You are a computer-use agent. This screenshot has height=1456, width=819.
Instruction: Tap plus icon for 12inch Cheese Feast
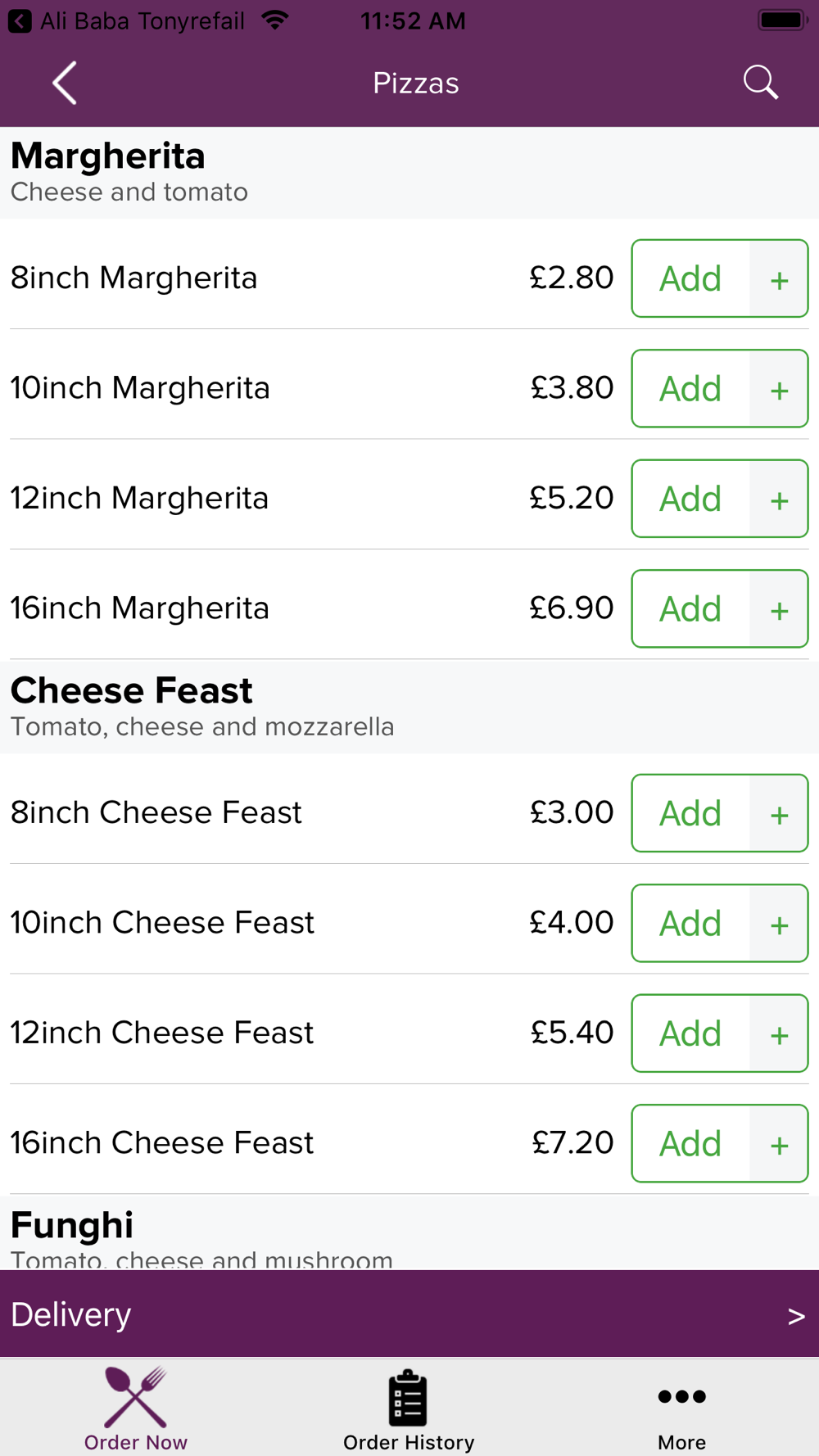pyautogui.click(x=779, y=1035)
